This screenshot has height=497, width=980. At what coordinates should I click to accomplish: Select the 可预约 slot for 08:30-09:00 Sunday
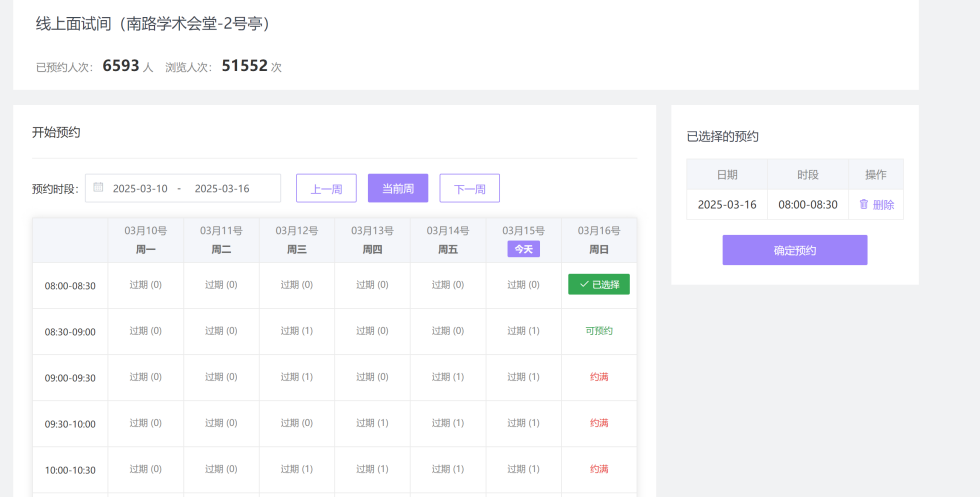pos(598,331)
